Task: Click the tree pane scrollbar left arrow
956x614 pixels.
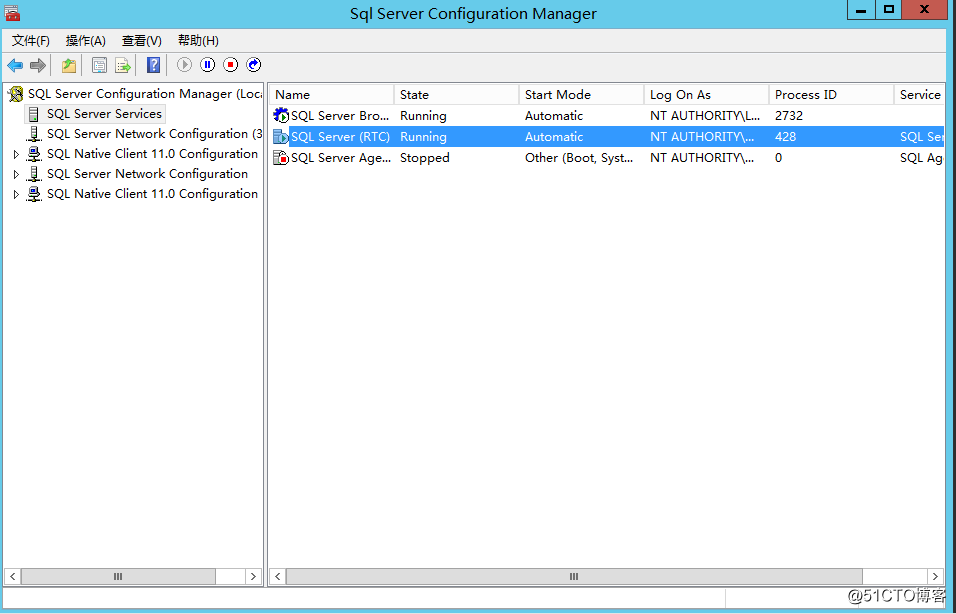Action: click(x=12, y=576)
